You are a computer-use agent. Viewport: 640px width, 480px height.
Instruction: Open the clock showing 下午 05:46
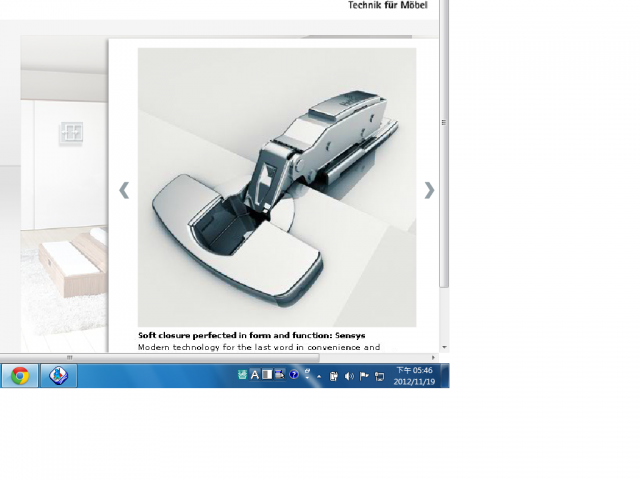point(414,376)
